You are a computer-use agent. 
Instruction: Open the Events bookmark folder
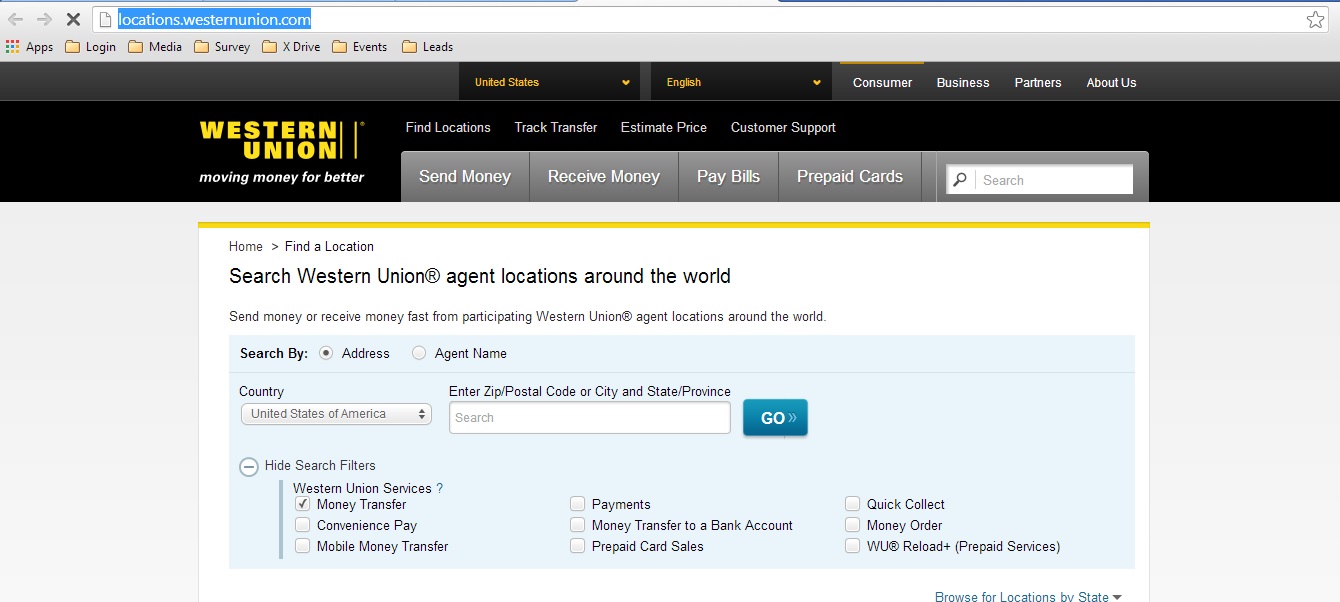tap(360, 47)
